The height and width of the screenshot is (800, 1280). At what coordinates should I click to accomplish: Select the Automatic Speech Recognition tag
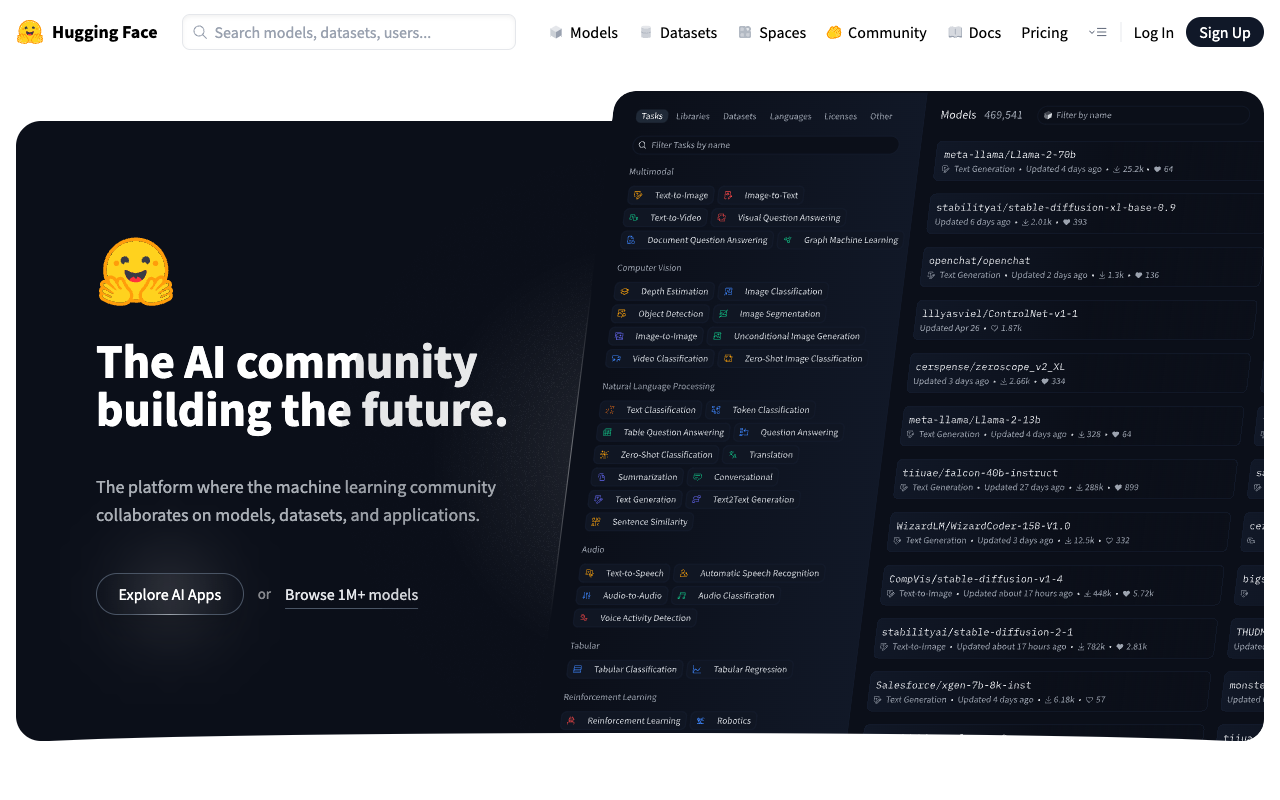click(x=749, y=573)
